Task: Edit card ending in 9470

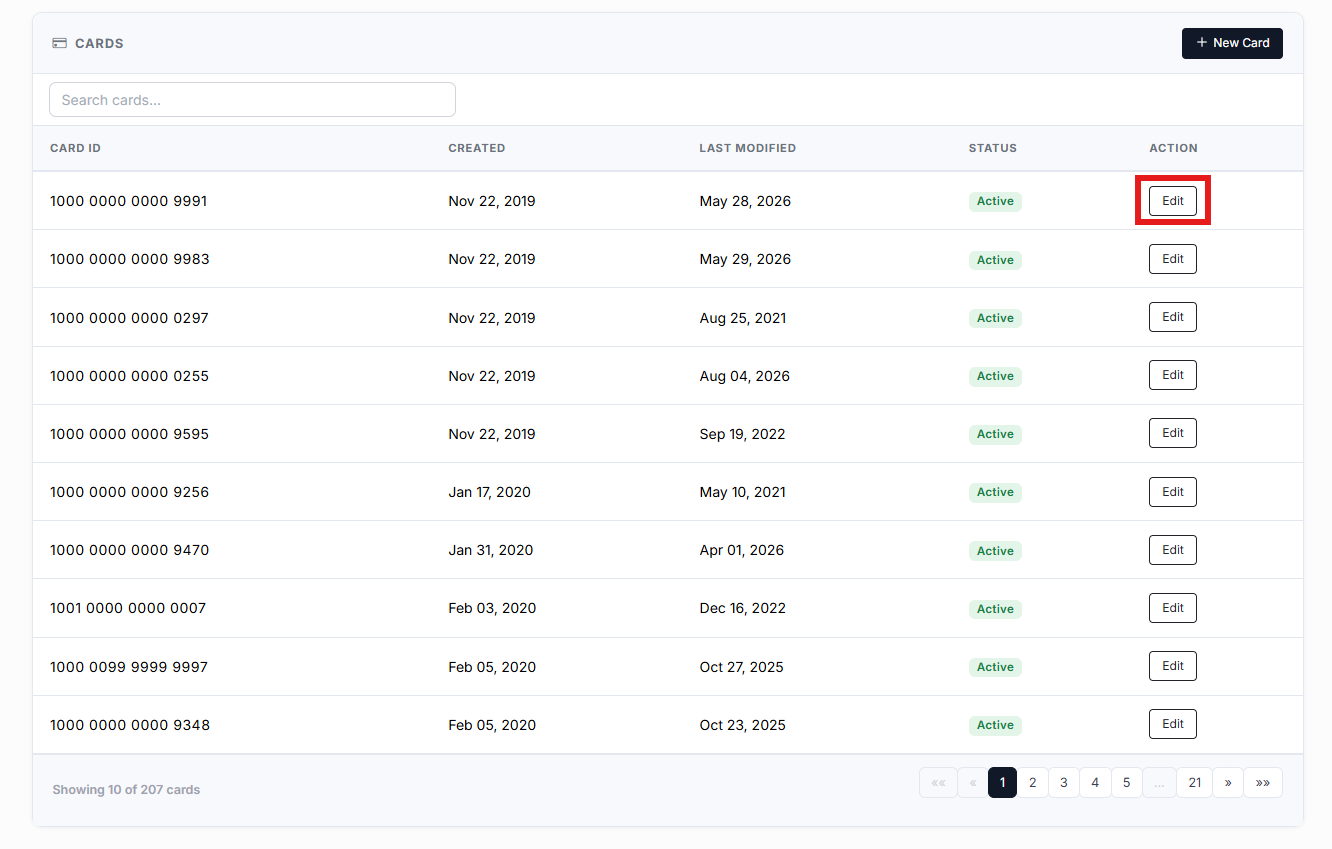Action: pos(1173,550)
